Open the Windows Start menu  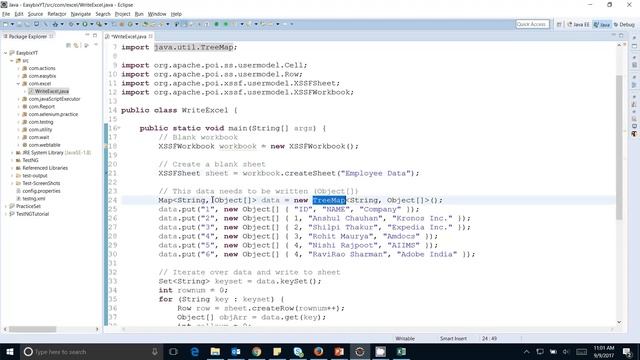pyautogui.click(x=9, y=352)
